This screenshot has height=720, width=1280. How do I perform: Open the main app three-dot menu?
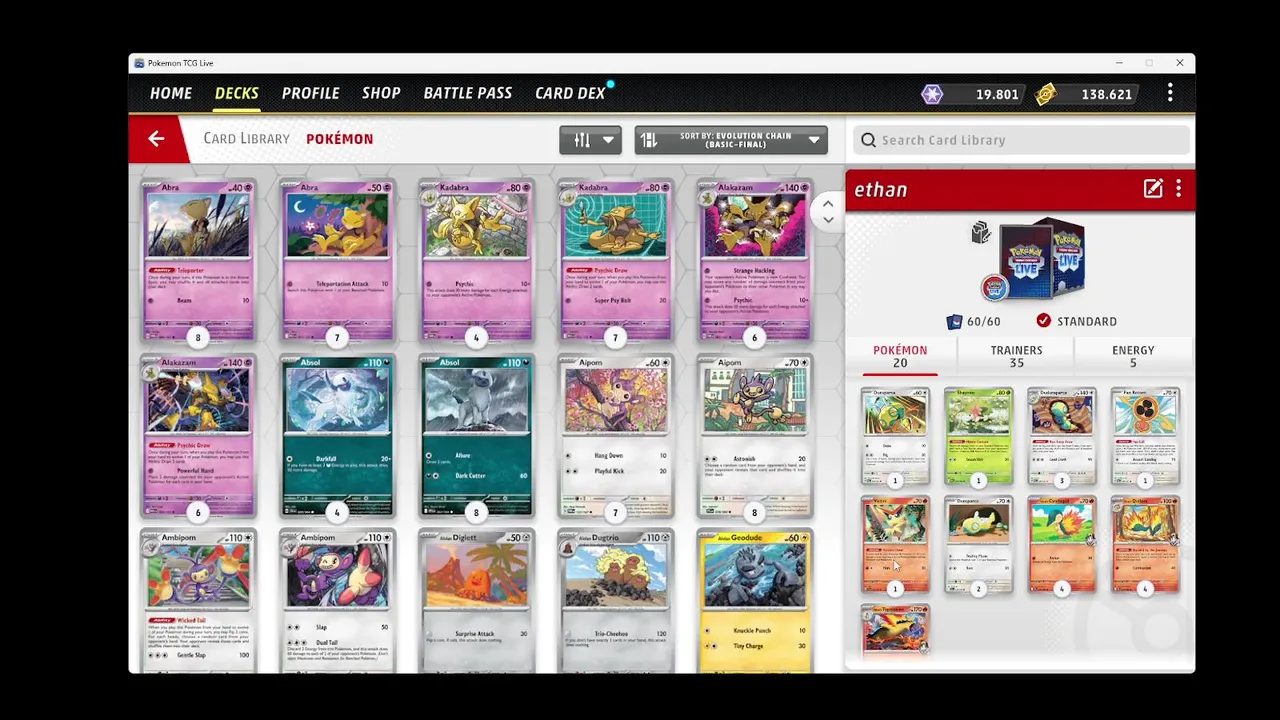[x=1170, y=93]
